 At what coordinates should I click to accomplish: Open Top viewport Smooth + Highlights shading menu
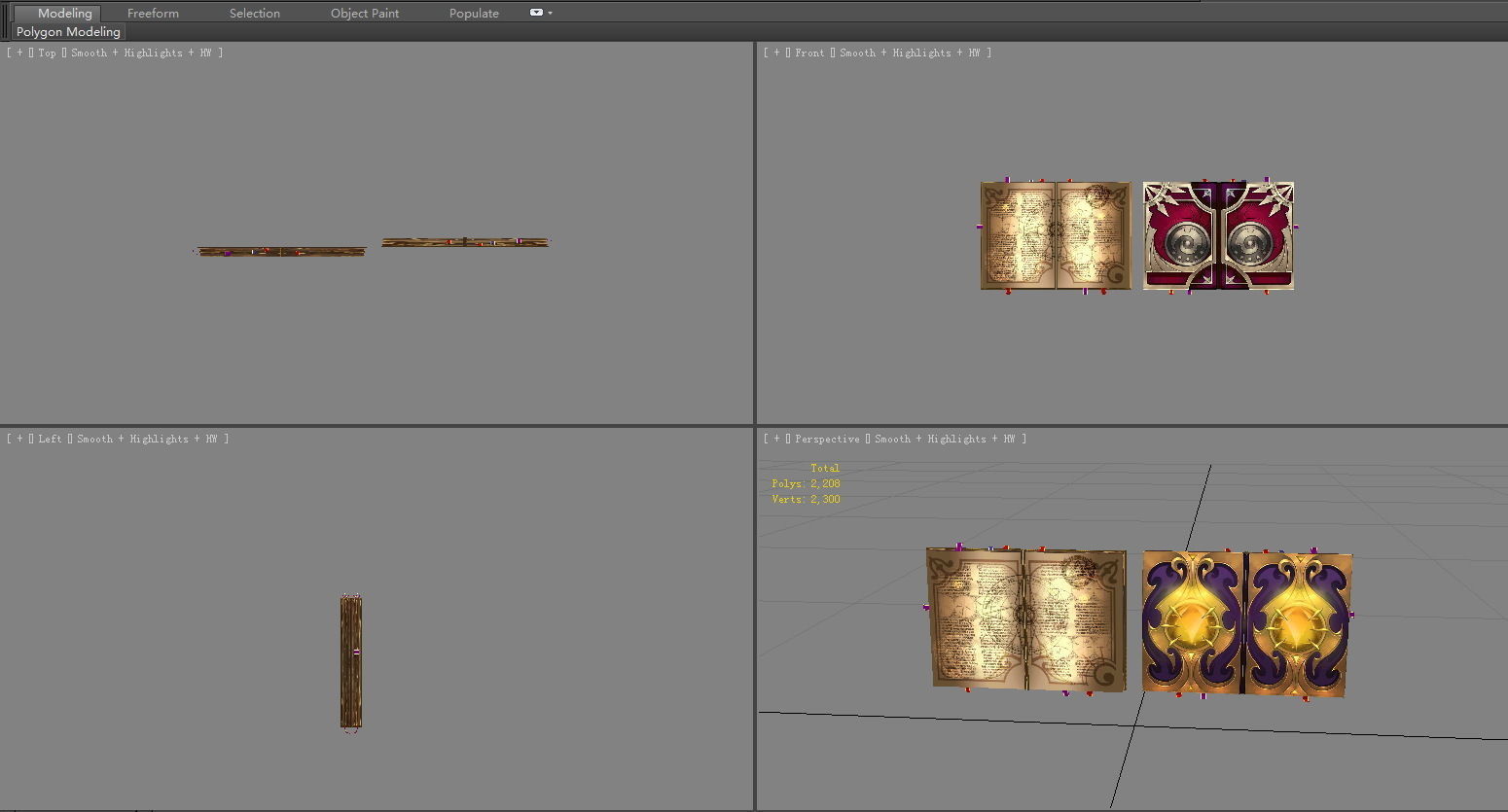point(141,53)
